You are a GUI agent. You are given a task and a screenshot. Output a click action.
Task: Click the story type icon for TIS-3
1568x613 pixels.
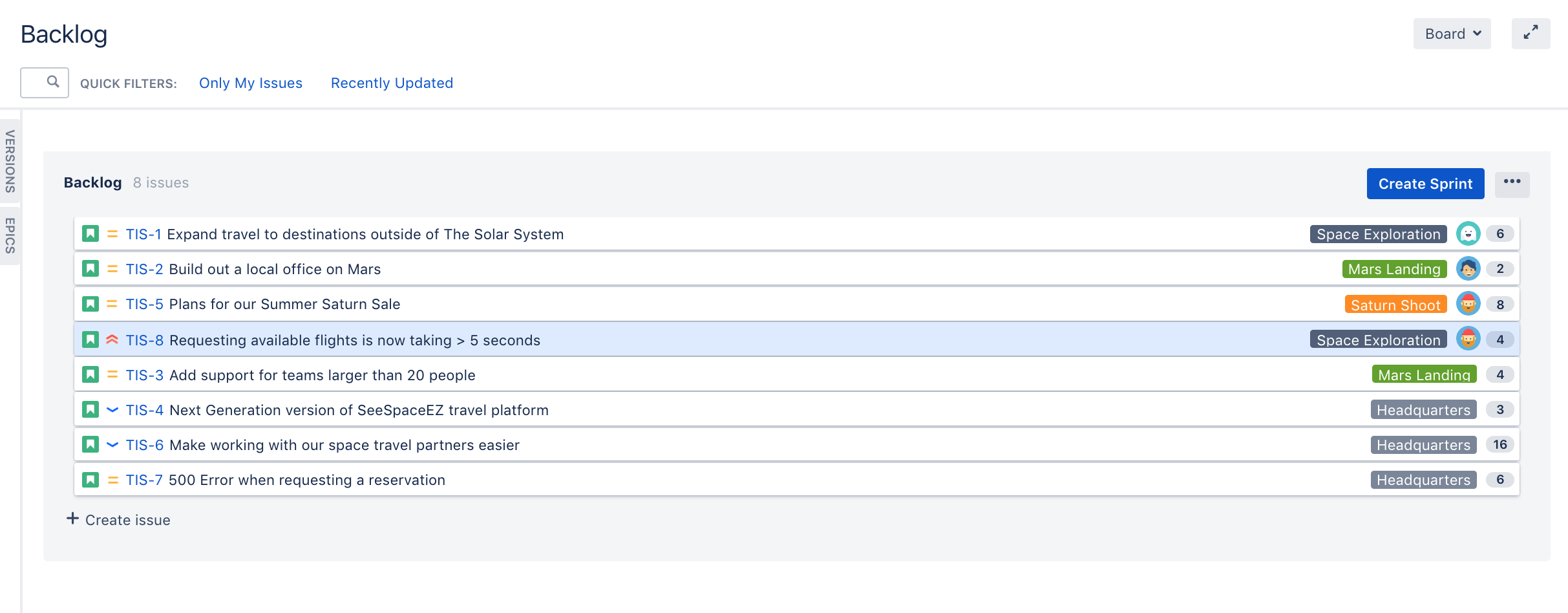pyautogui.click(x=90, y=374)
